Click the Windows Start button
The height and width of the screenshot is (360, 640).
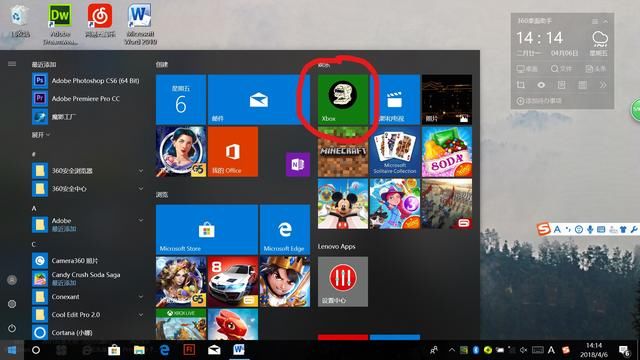12,350
